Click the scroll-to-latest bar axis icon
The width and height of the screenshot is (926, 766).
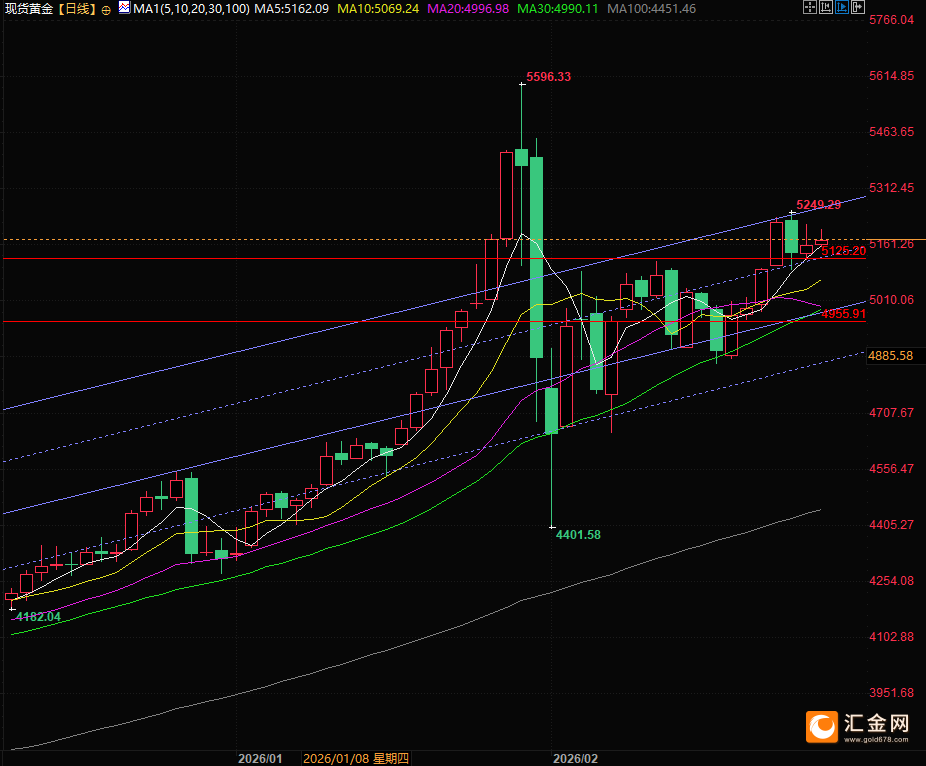(x=826, y=7)
